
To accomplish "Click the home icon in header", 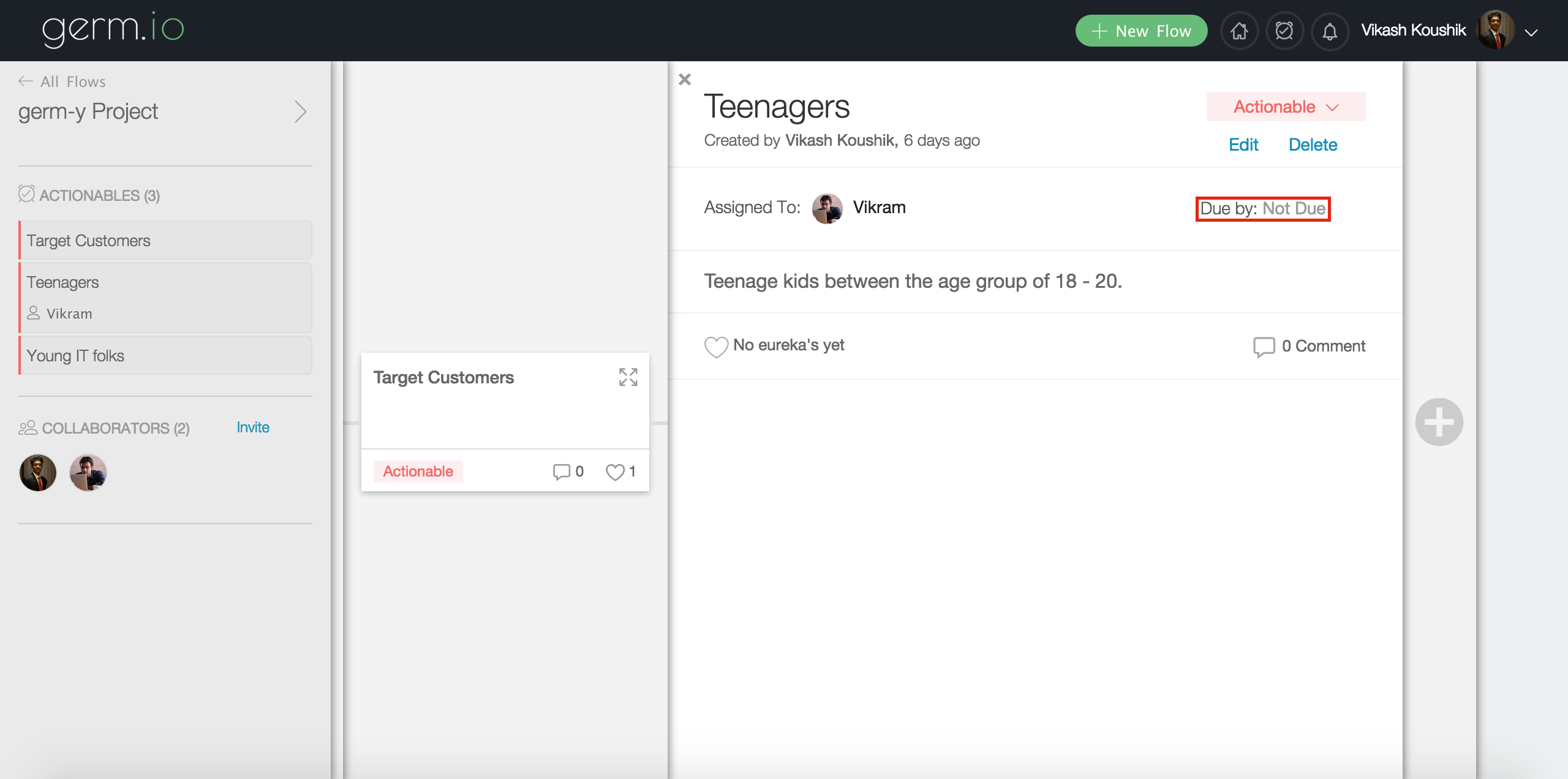I will coord(1239,31).
